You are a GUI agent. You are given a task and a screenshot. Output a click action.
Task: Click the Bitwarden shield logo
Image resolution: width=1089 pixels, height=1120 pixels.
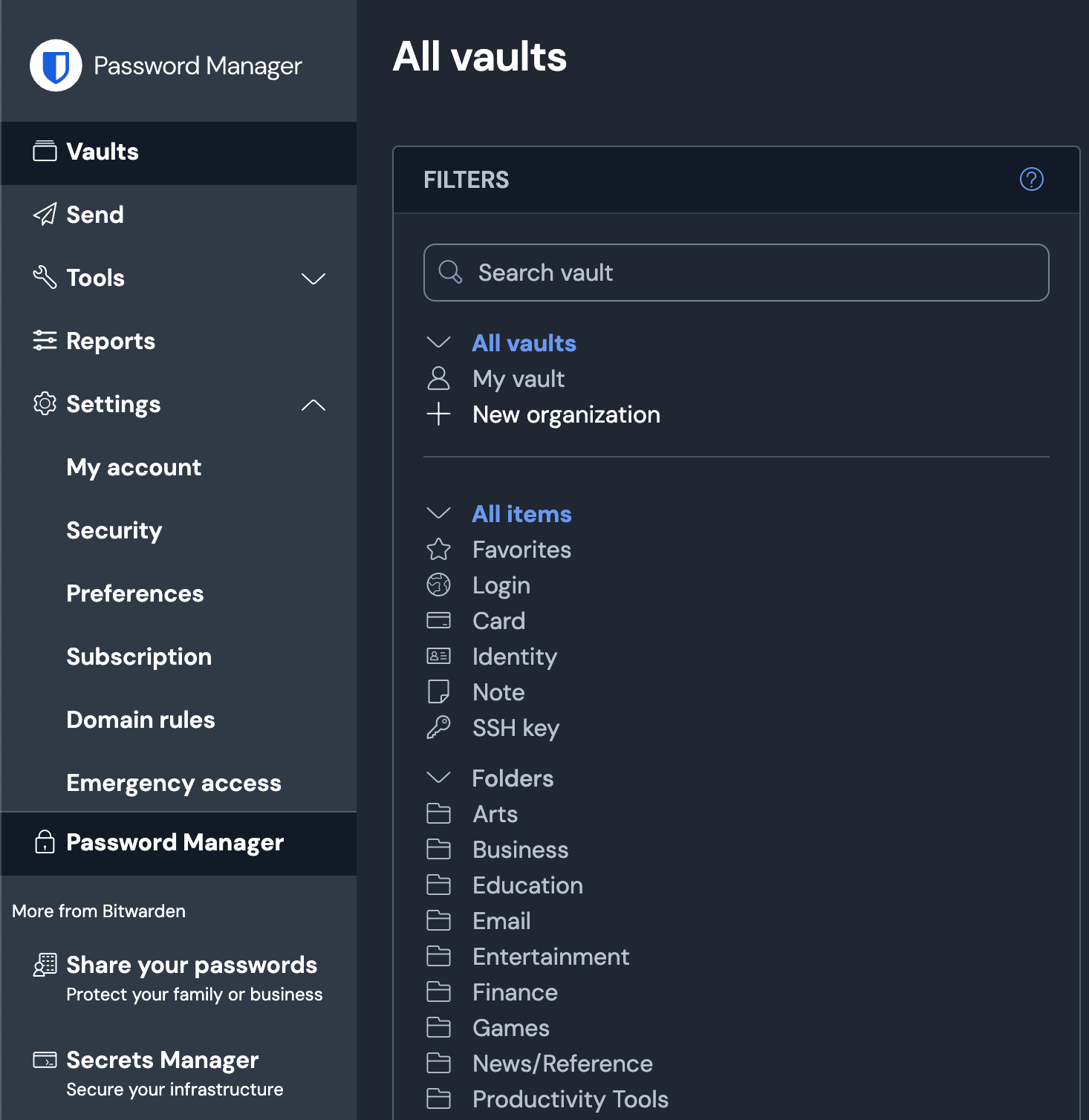point(56,65)
